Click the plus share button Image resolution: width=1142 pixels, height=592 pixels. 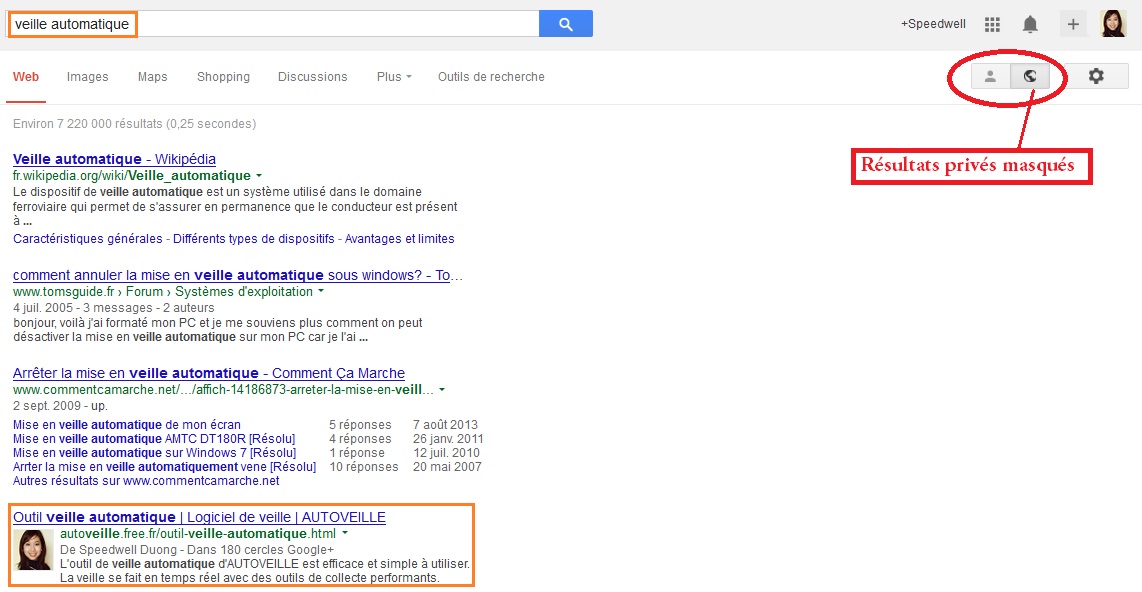point(1073,25)
